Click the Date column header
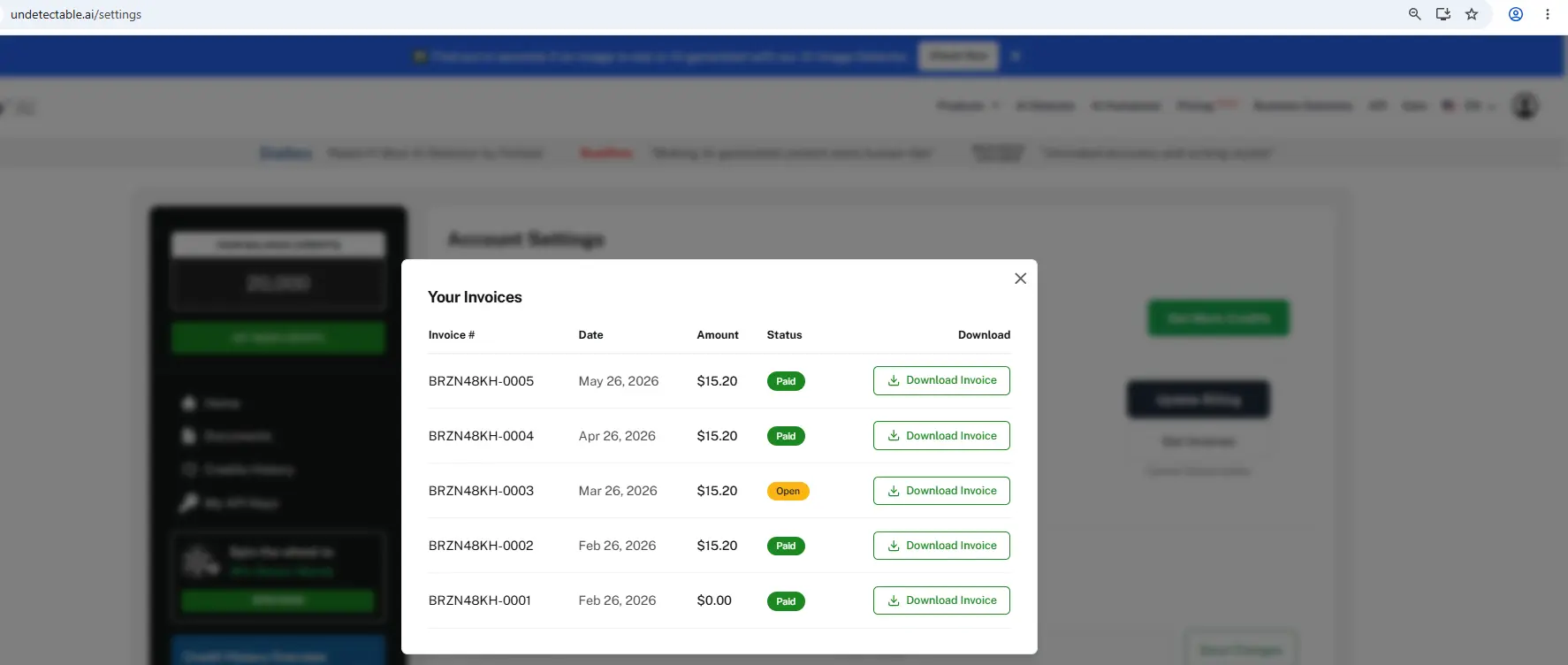The height and width of the screenshot is (665, 1568). tap(590, 335)
